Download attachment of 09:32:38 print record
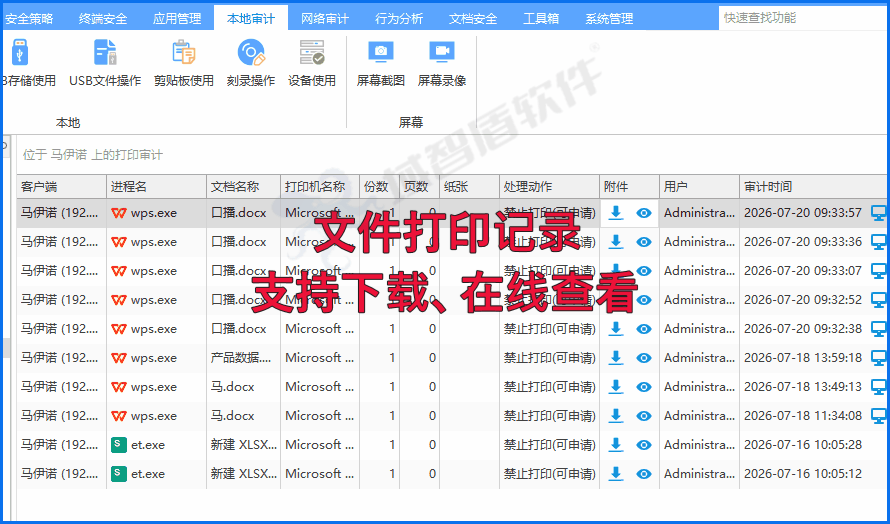The width and height of the screenshot is (890, 524). point(615,329)
